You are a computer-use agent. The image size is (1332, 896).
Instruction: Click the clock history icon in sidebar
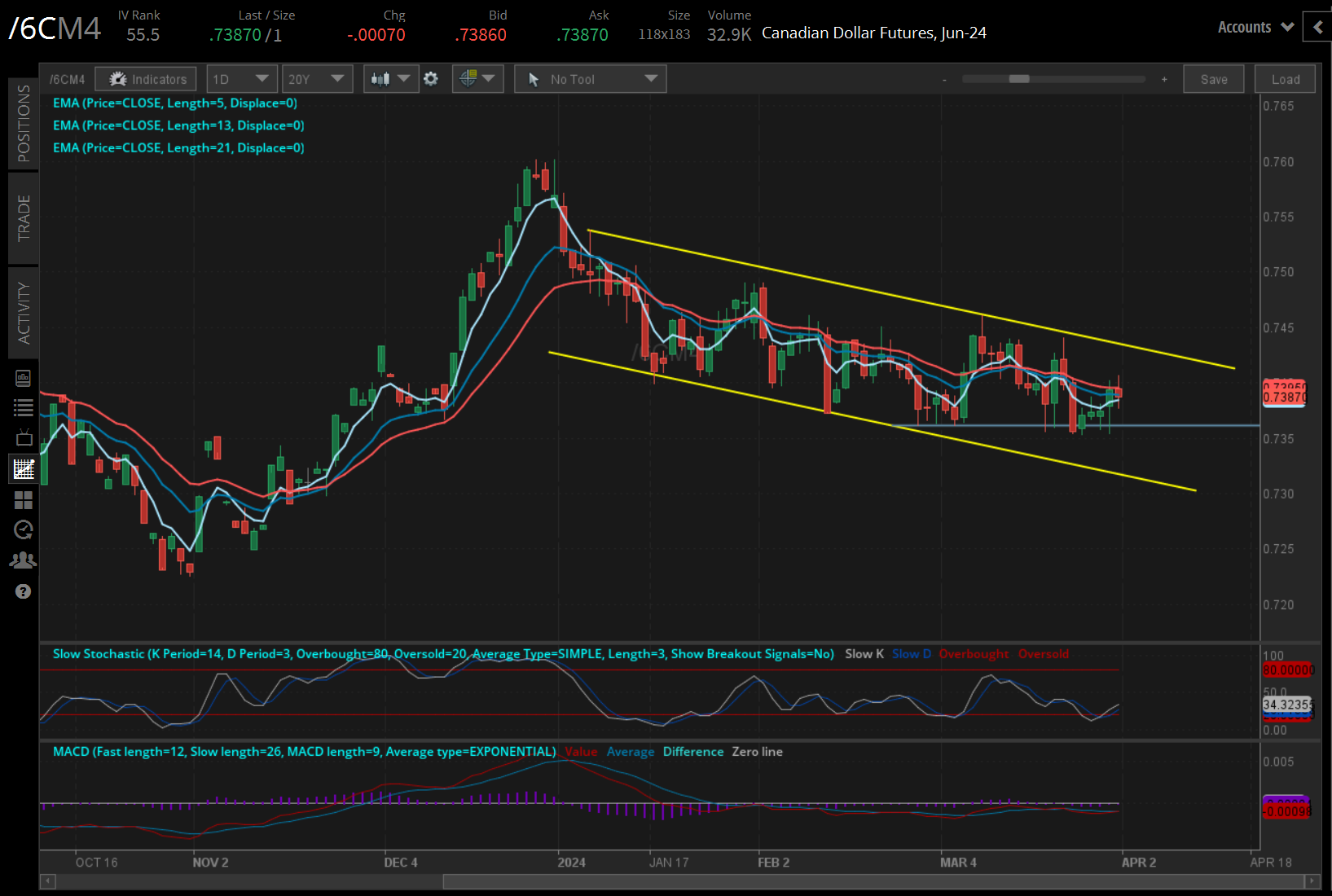click(24, 530)
